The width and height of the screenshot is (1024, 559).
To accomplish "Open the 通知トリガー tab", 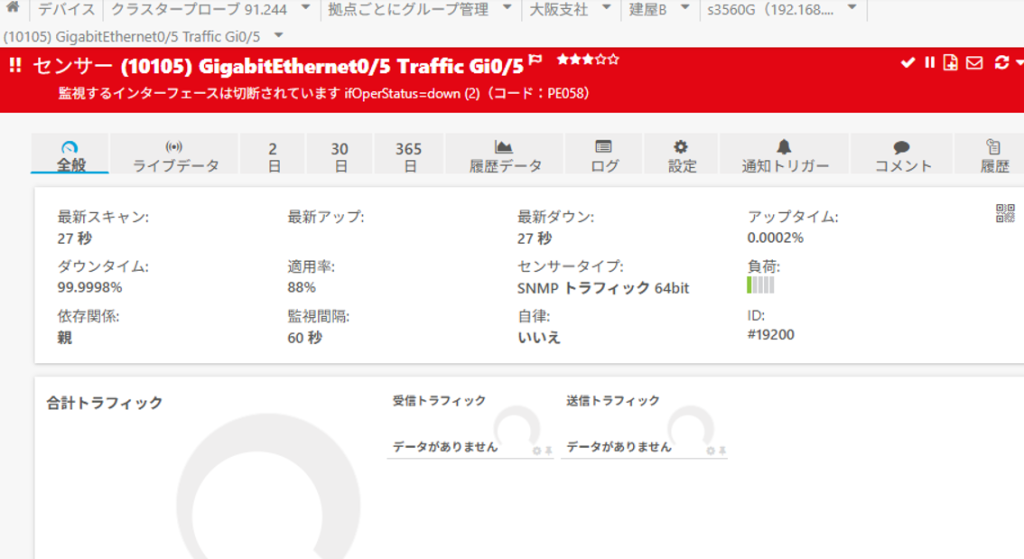I will tap(784, 156).
